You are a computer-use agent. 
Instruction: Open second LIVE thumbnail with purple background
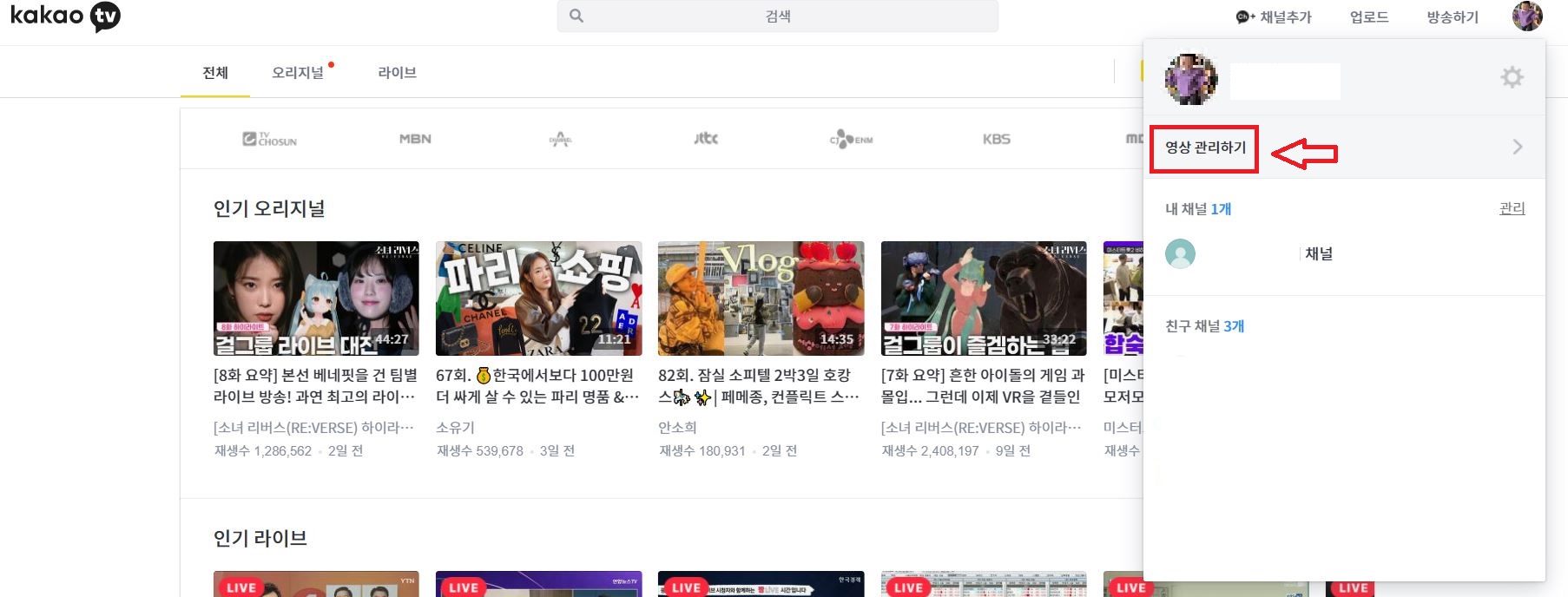point(539,584)
